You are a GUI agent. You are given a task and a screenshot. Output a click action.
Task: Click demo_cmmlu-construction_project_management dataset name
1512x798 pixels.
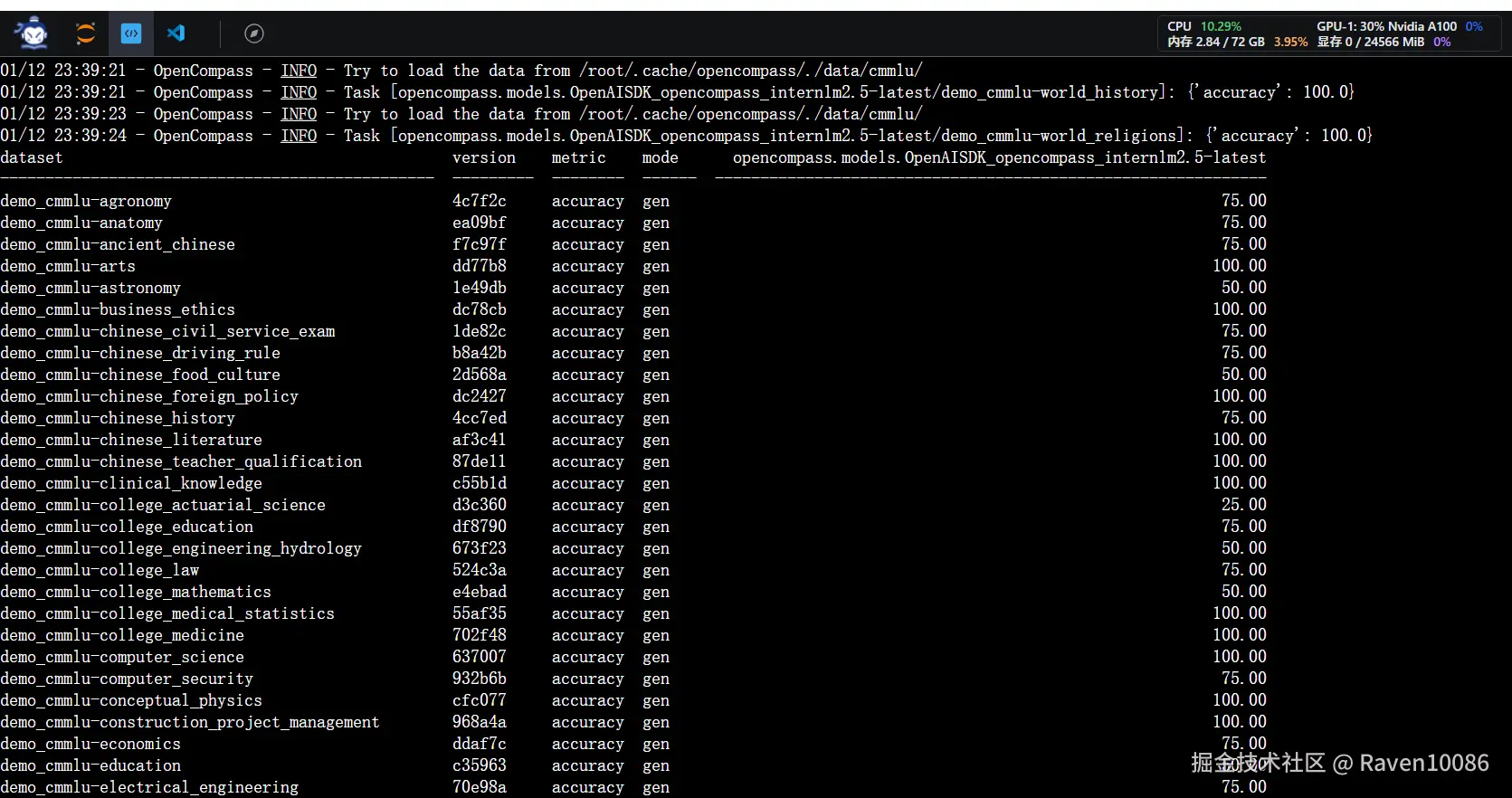(190, 722)
